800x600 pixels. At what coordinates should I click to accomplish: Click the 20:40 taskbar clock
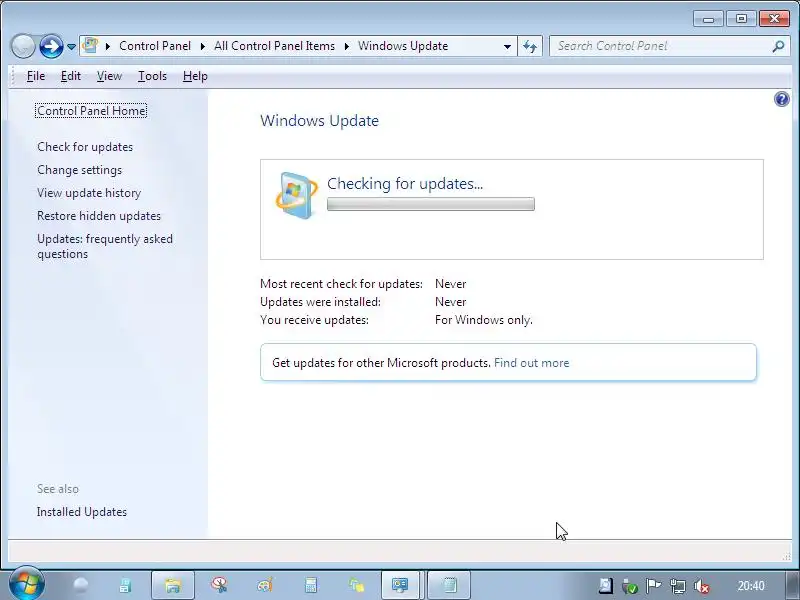tap(751, 586)
